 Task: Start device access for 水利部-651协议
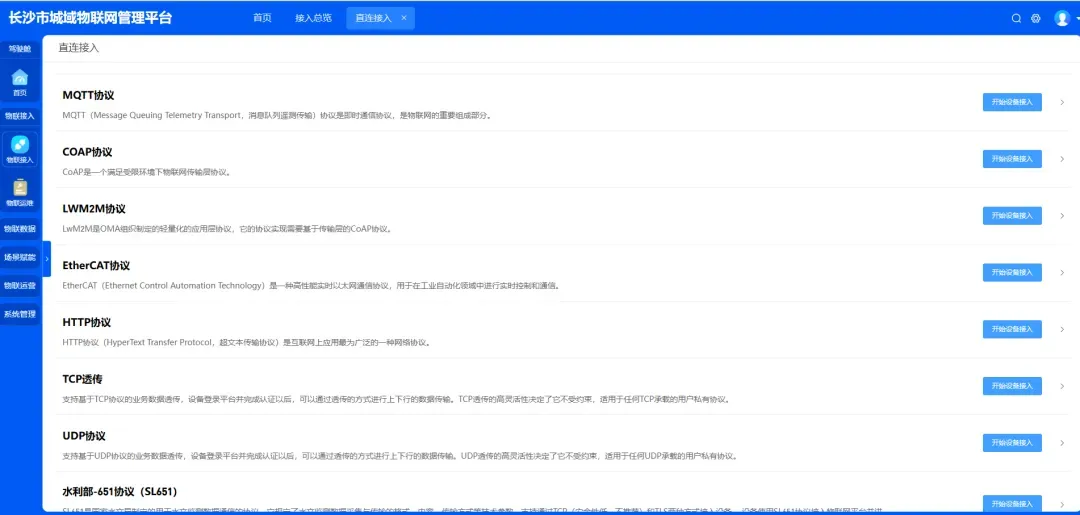tap(1012, 504)
